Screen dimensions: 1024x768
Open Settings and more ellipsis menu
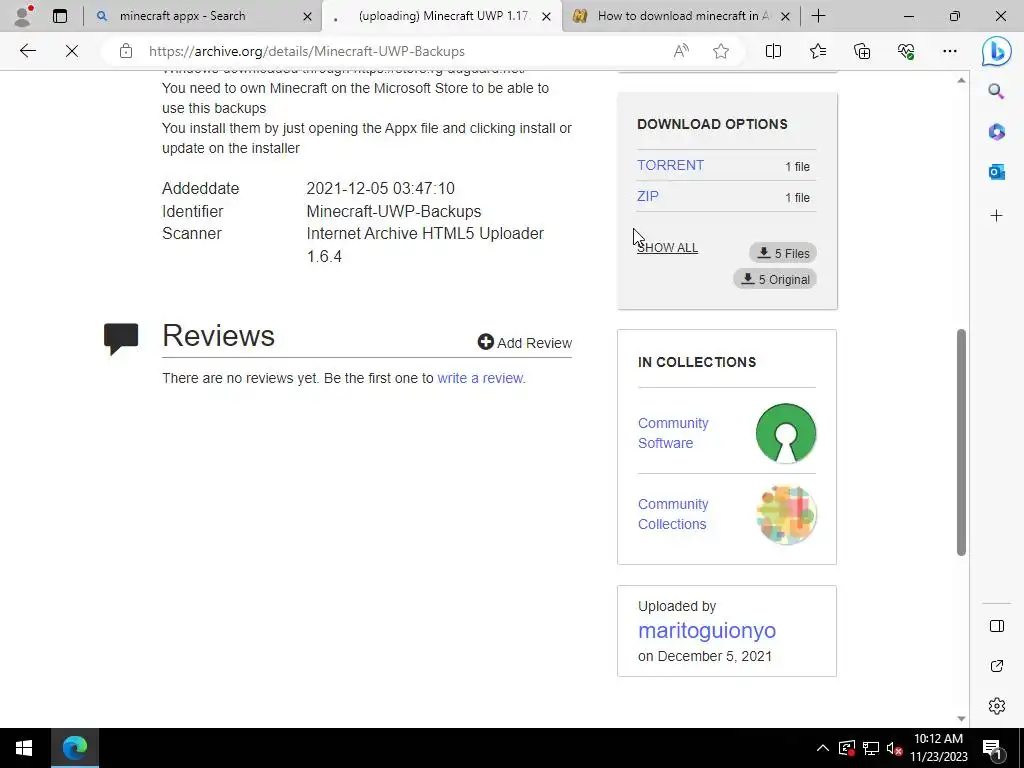point(950,51)
